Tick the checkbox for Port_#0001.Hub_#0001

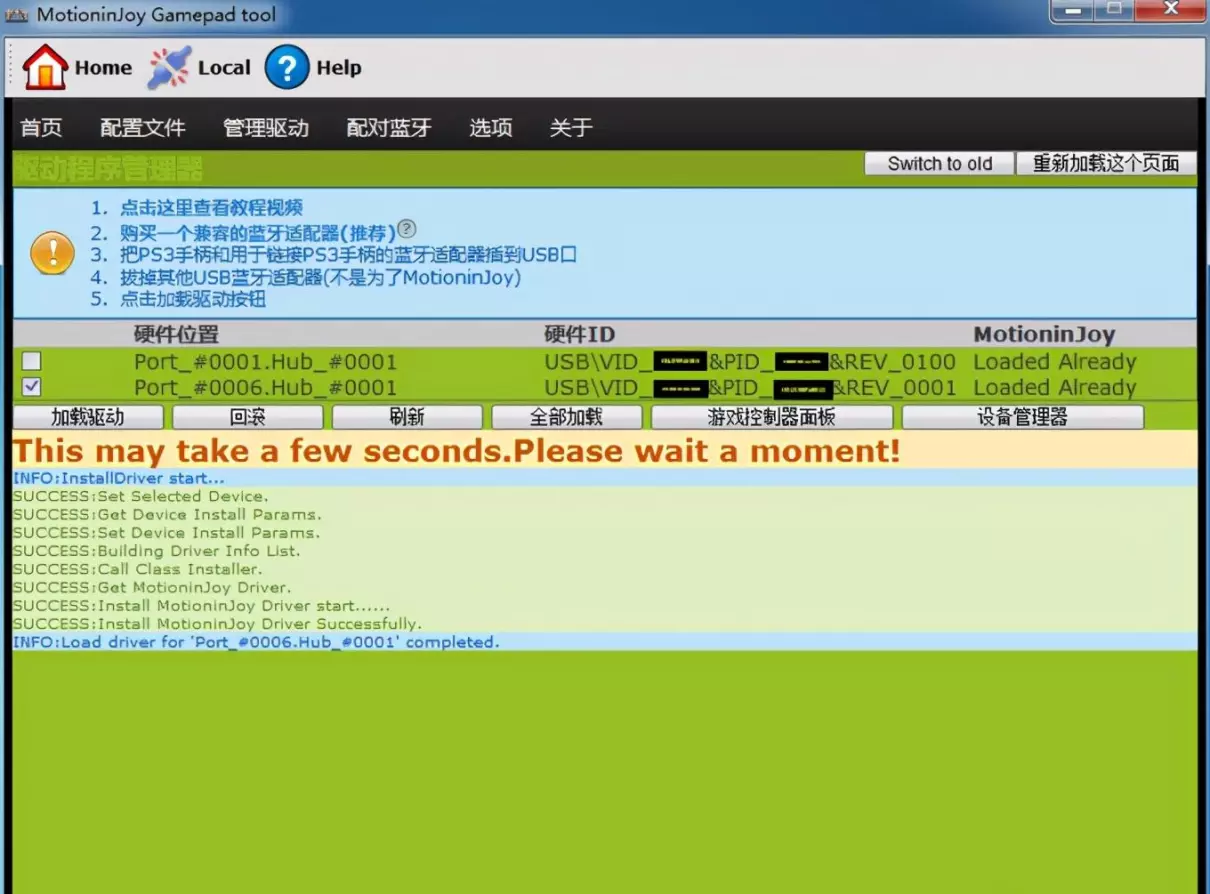pos(32,361)
